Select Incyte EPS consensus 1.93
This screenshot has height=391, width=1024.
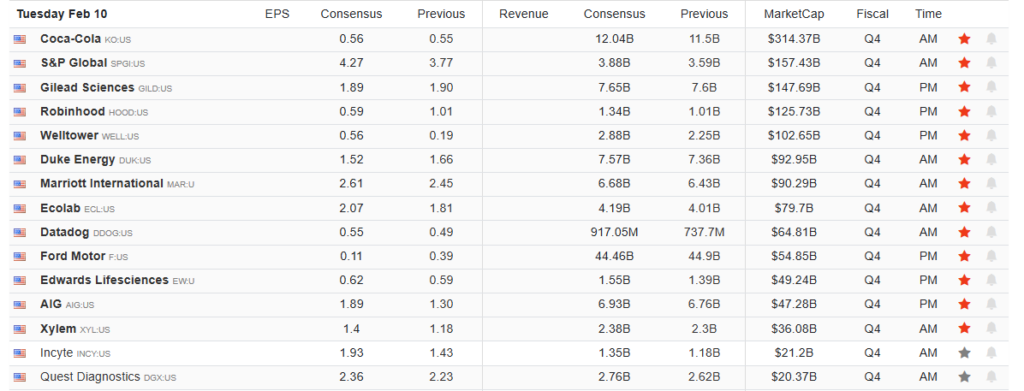click(x=351, y=353)
